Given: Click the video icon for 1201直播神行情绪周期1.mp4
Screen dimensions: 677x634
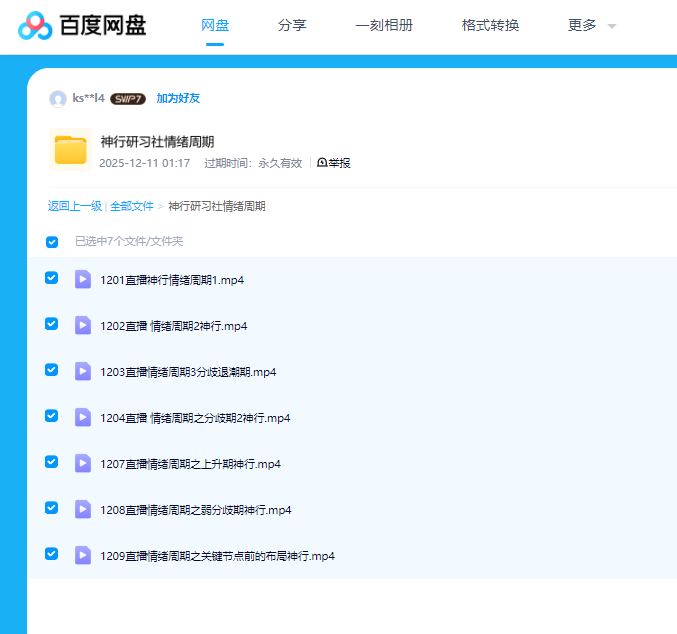Looking at the screenshot, I should (83, 279).
